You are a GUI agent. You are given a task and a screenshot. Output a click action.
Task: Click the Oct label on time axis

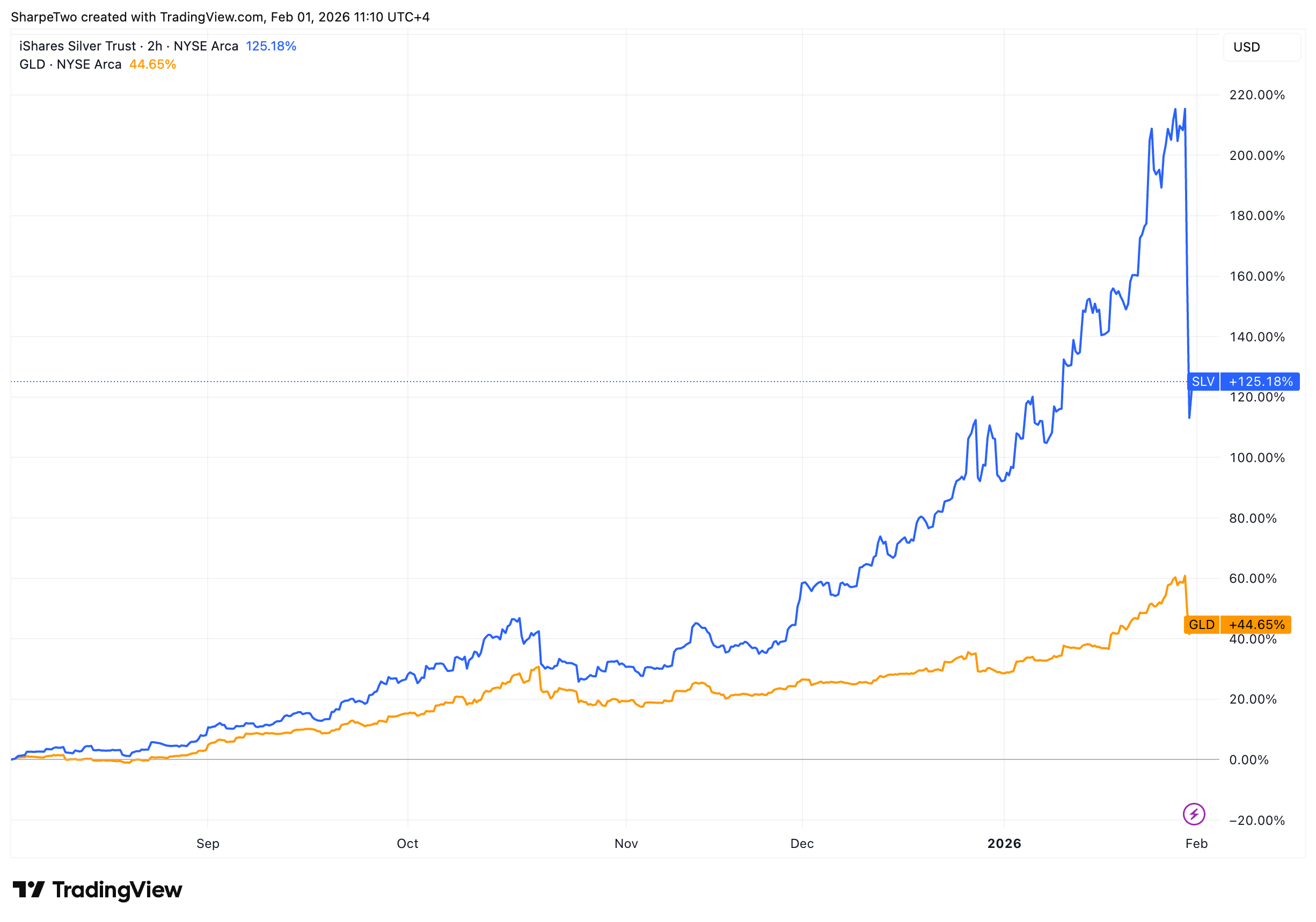407,844
